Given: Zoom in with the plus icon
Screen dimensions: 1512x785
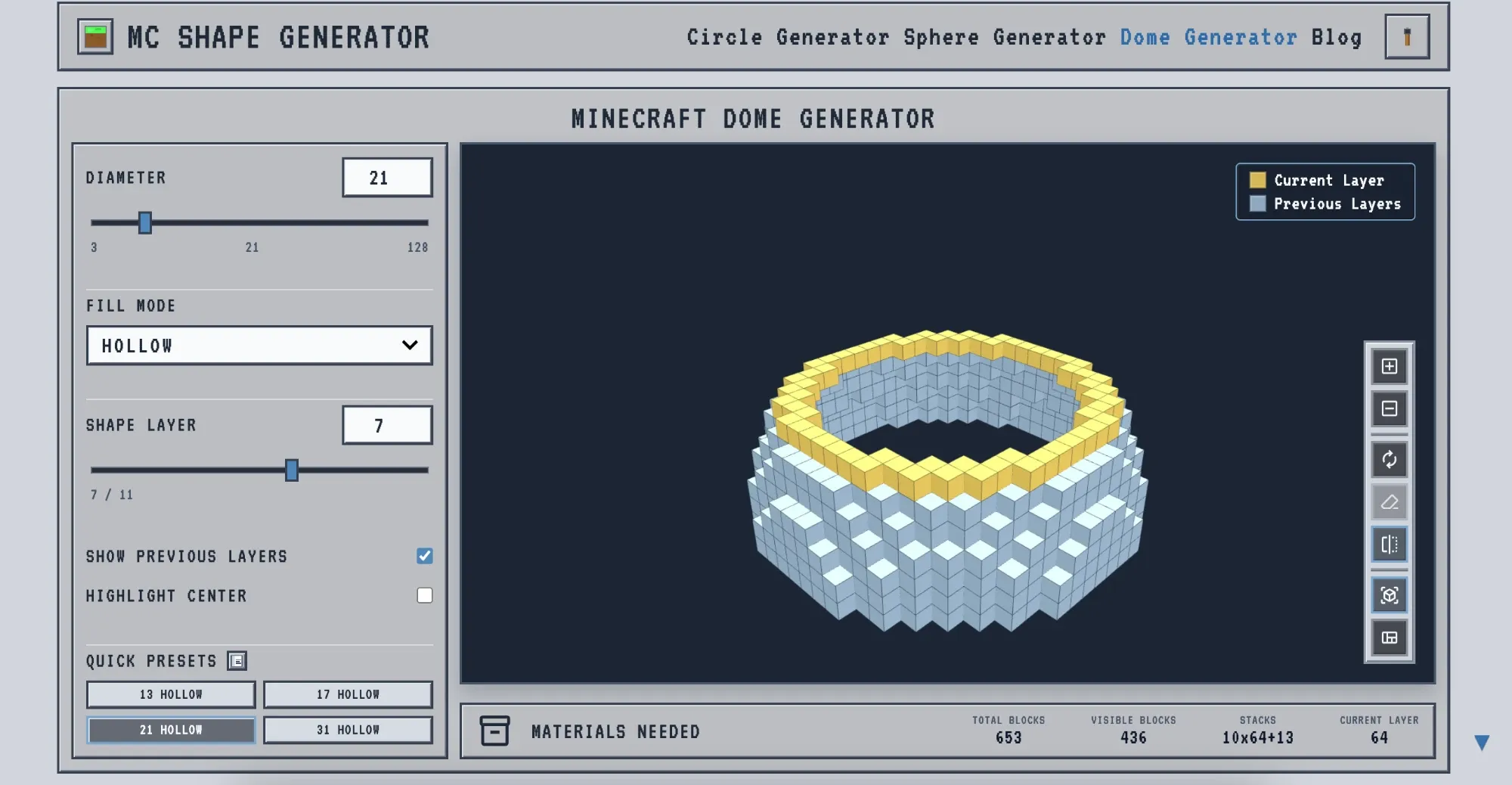Looking at the screenshot, I should click(x=1390, y=367).
